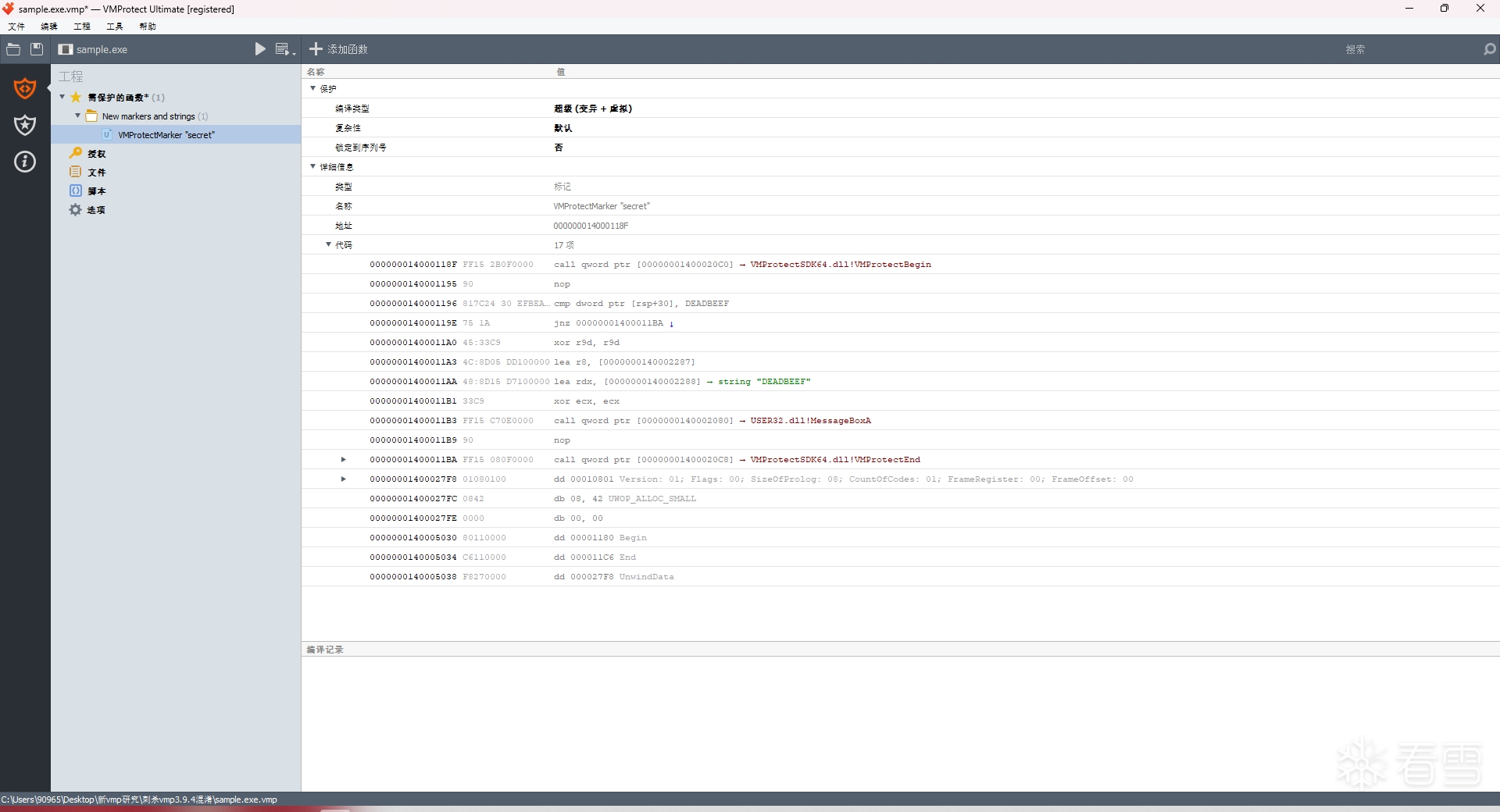Image resolution: width=1500 pixels, height=812 pixels.
Task: Open the 文件 menu
Action: tap(16, 27)
